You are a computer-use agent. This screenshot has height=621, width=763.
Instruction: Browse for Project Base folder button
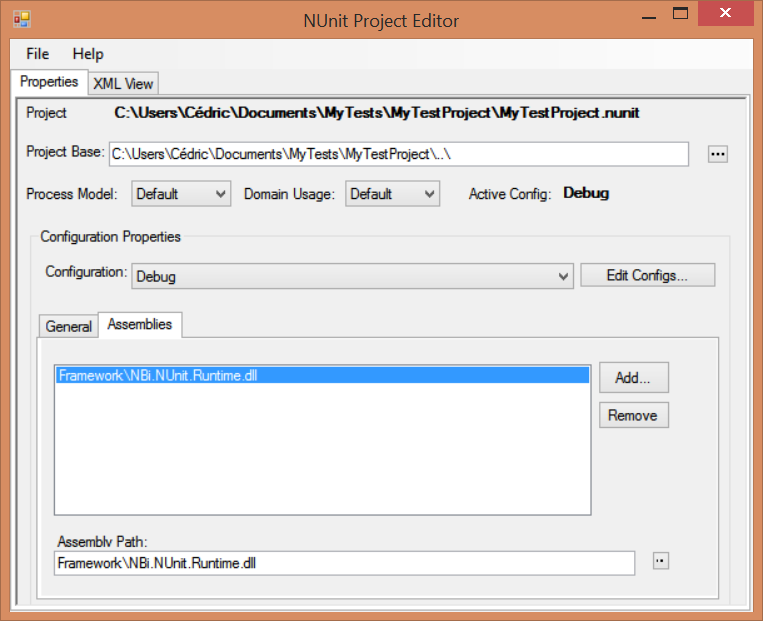[x=717, y=154]
